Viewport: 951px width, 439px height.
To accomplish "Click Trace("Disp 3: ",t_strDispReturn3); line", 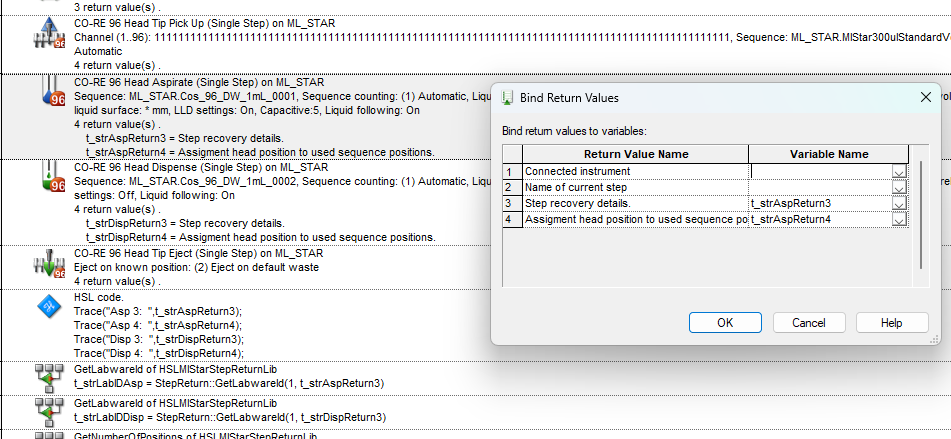I will (159, 339).
